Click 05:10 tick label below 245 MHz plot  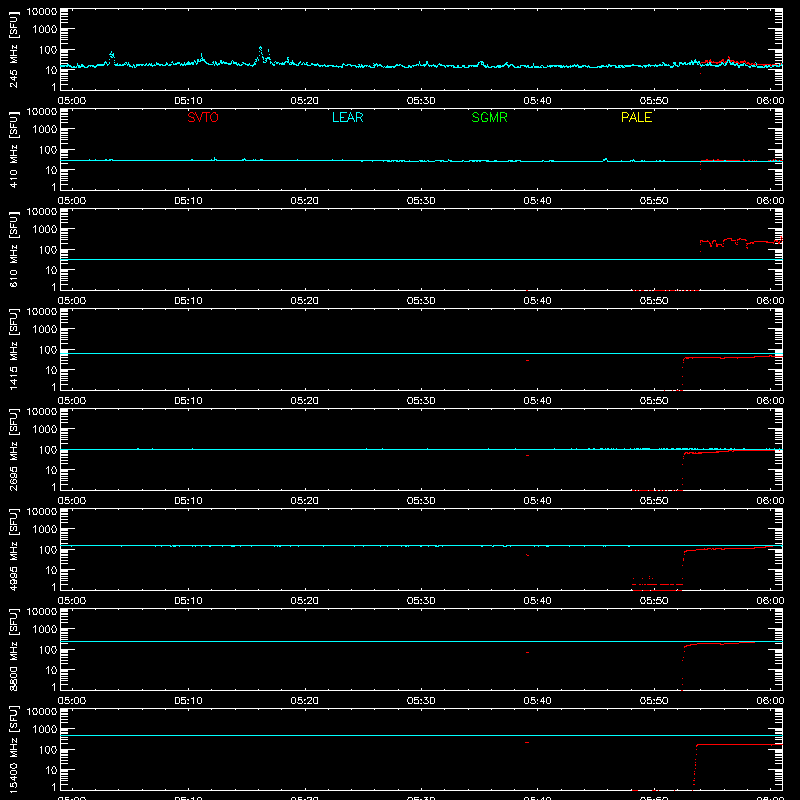click(188, 101)
